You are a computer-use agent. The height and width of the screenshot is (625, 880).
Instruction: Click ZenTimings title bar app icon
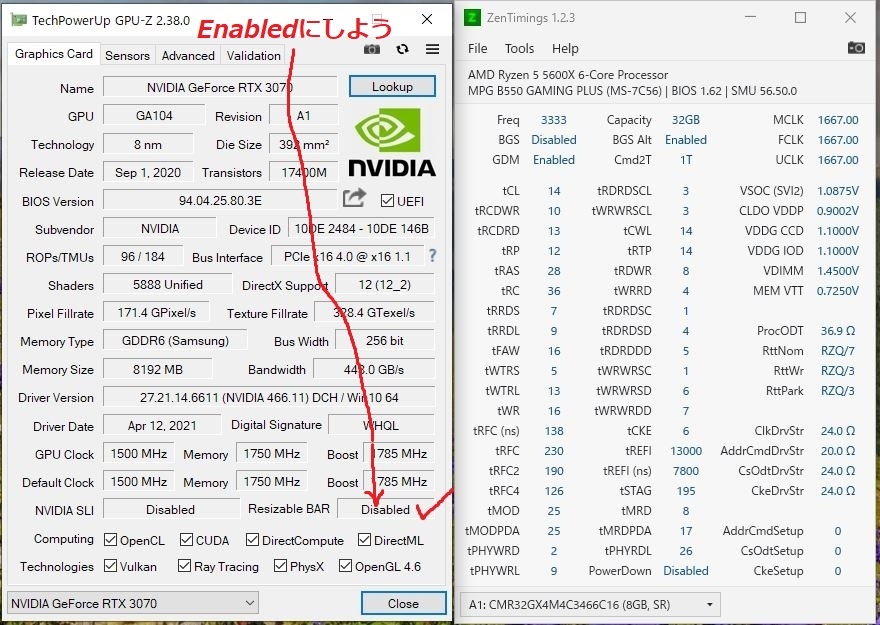473,18
